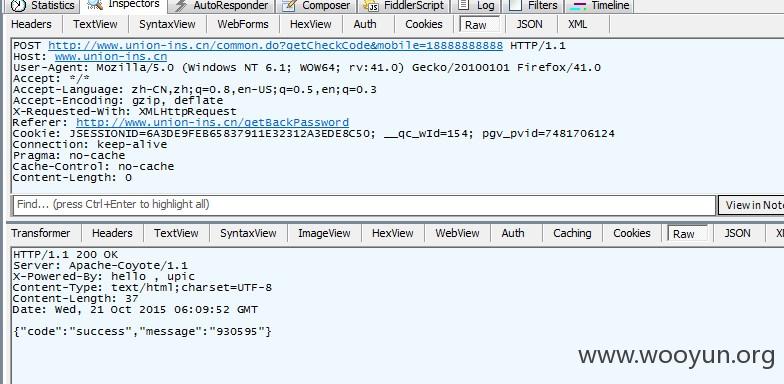This screenshot has height=384, width=784.
Task: Open request Cookies tab
Action: tap(424, 24)
